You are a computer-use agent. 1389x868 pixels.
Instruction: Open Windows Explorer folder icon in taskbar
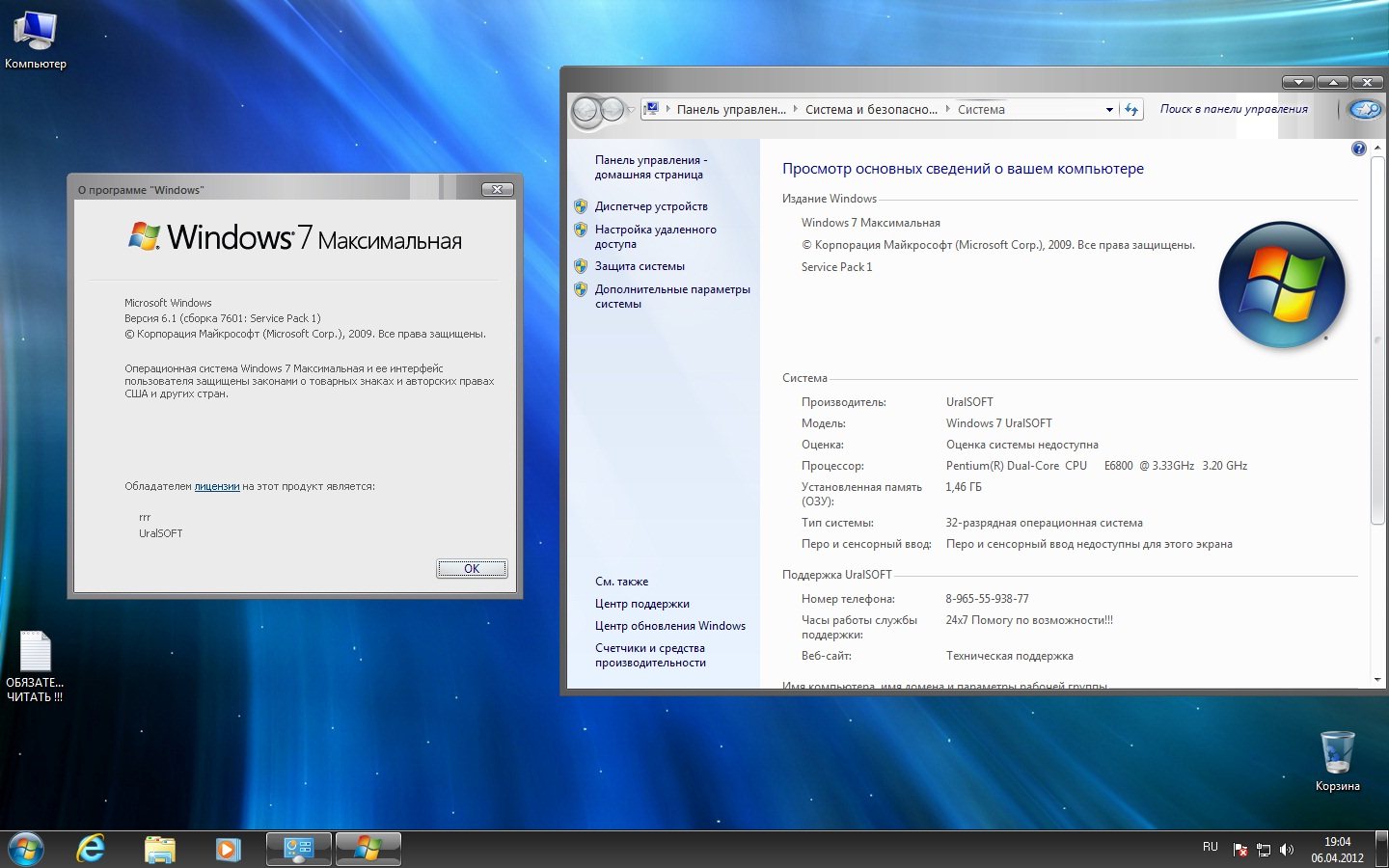159,849
